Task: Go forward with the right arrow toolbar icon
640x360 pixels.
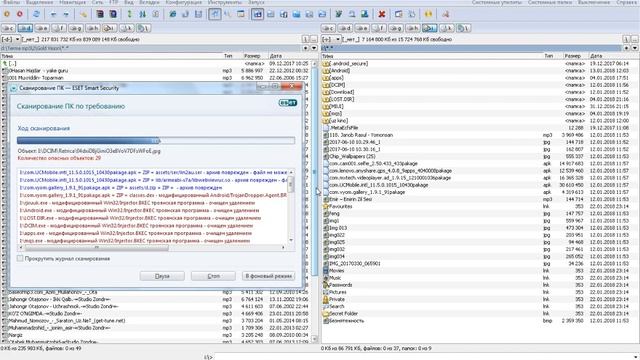Action: pos(66,14)
